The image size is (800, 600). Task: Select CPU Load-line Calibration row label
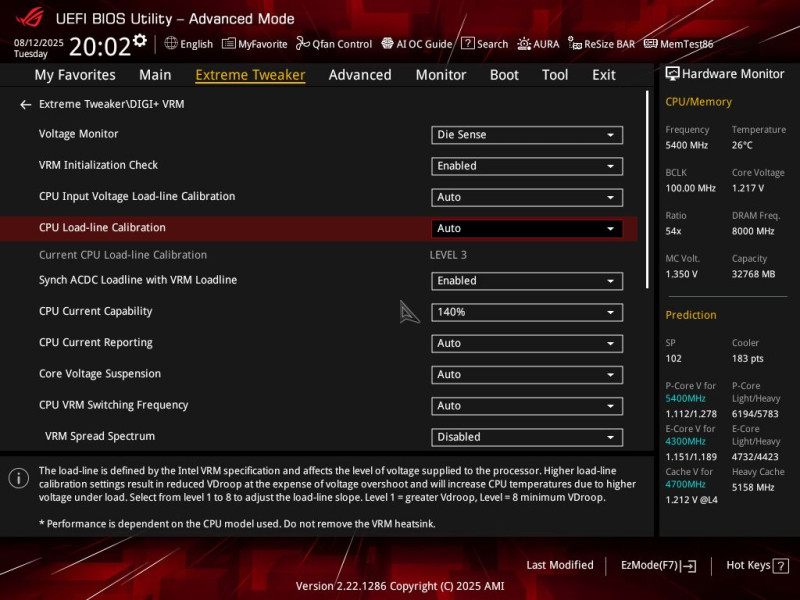102,228
